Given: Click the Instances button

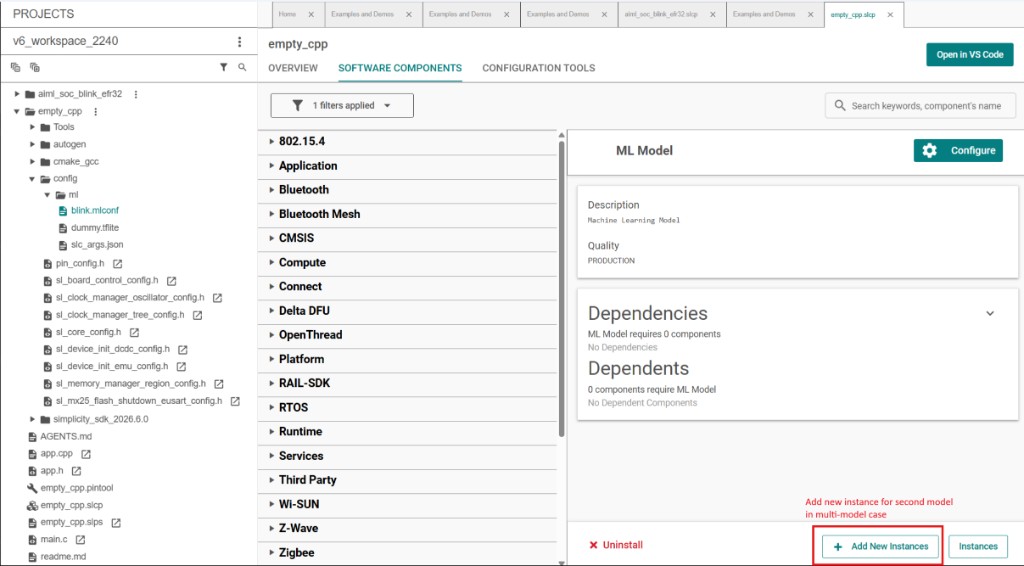Looking at the screenshot, I should (x=978, y=546).
